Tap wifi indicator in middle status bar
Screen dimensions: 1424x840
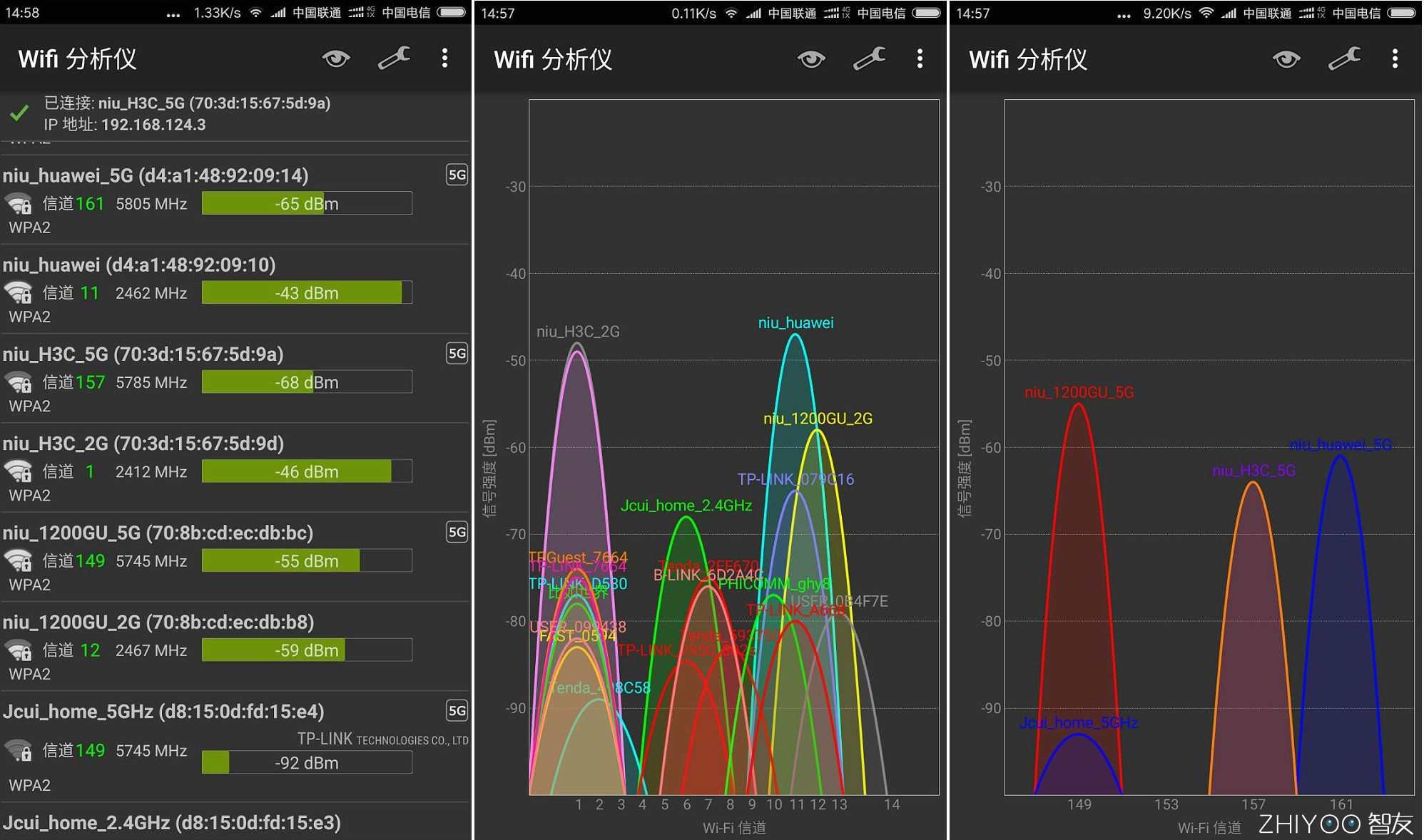(x=731, y=12)
